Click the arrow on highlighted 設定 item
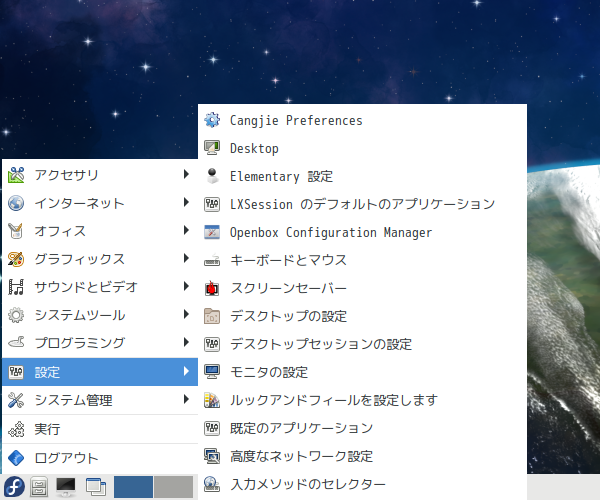The width and height of the screenshot is (600, 500). pos(186,371)
